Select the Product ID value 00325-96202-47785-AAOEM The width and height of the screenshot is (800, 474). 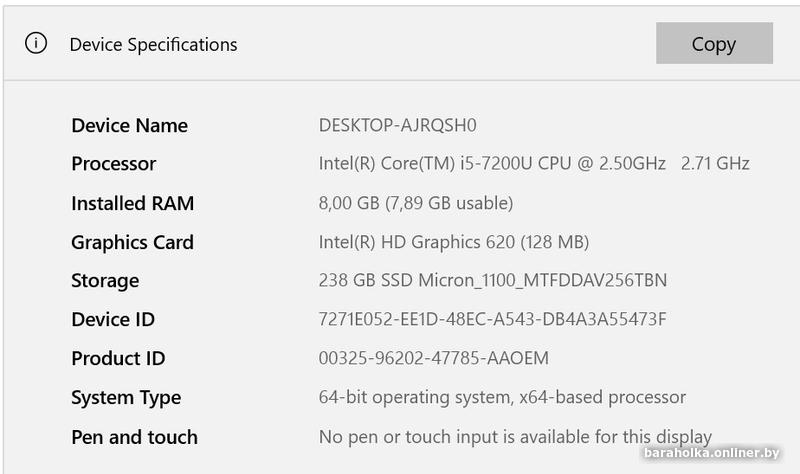click(433, 358)
